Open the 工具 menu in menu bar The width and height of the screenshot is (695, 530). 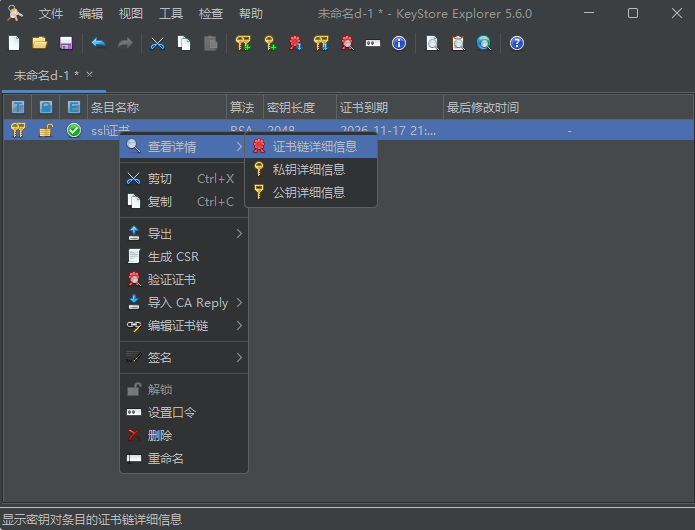pos(171,14)
